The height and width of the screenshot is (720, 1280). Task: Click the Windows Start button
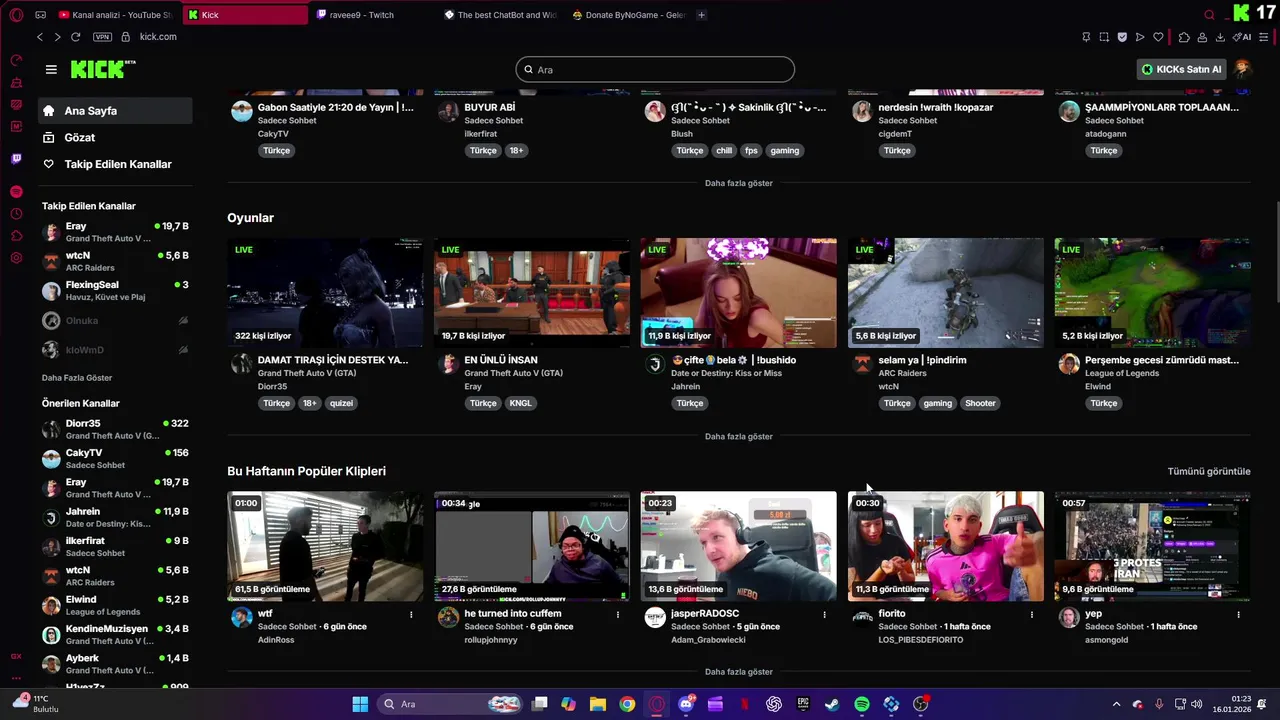pos(360,704)
